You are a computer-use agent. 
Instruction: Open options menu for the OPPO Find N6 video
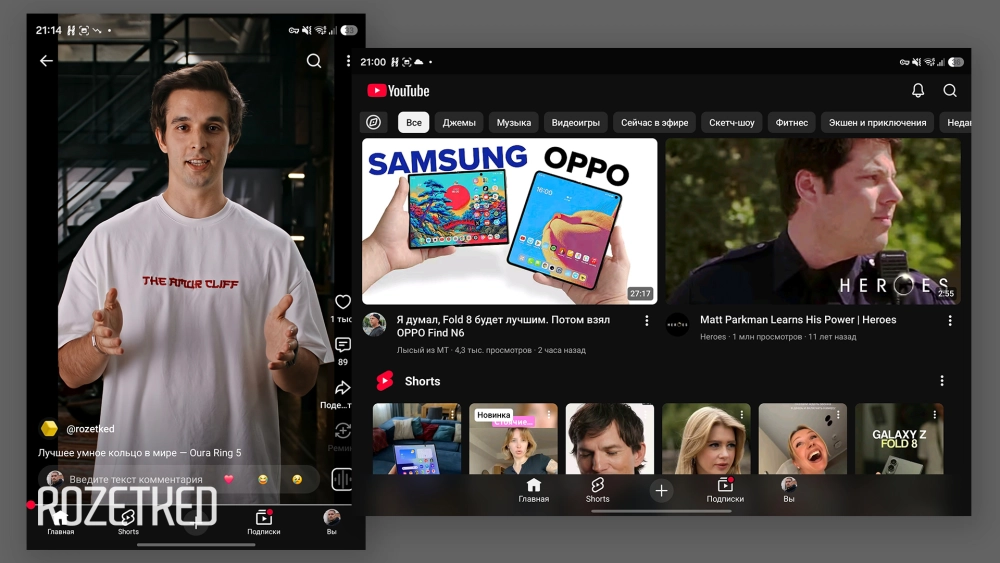pyautogui.click(x=647, y=321)
